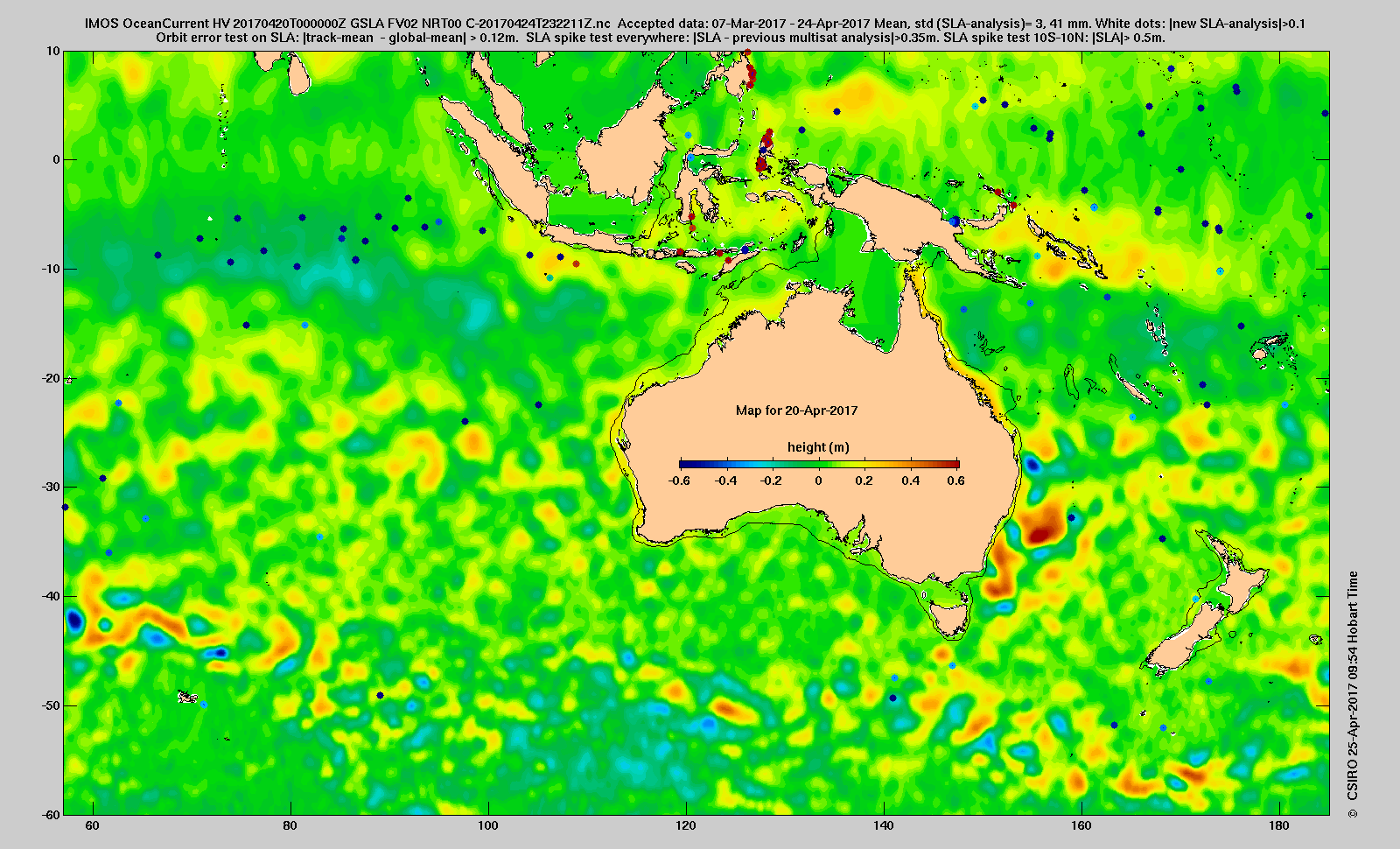Click latitude axis label "10" at the top
1400x849 pixels.
[53, 52]
